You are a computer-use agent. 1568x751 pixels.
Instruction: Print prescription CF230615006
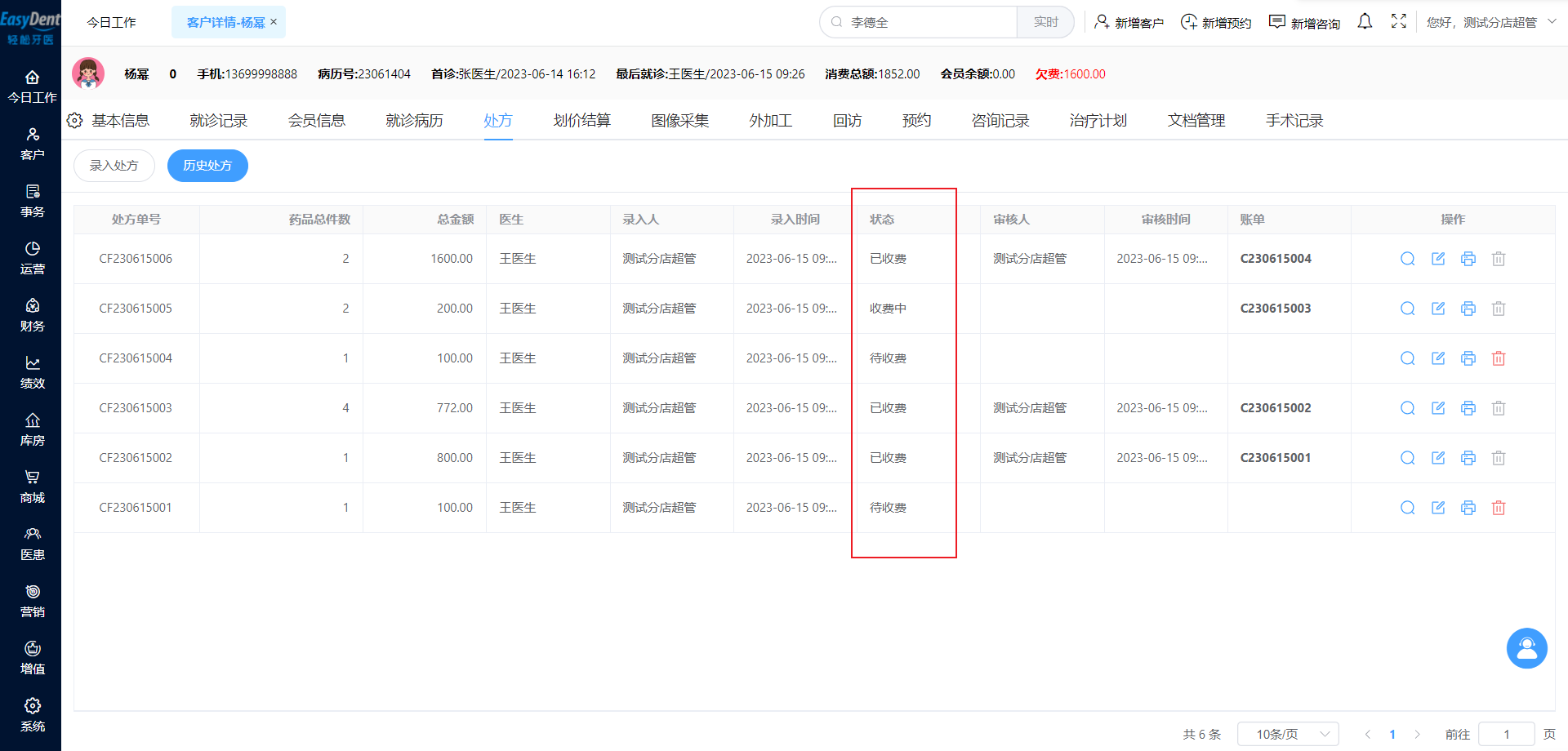pyautogui.click(x=1468, y=259)
